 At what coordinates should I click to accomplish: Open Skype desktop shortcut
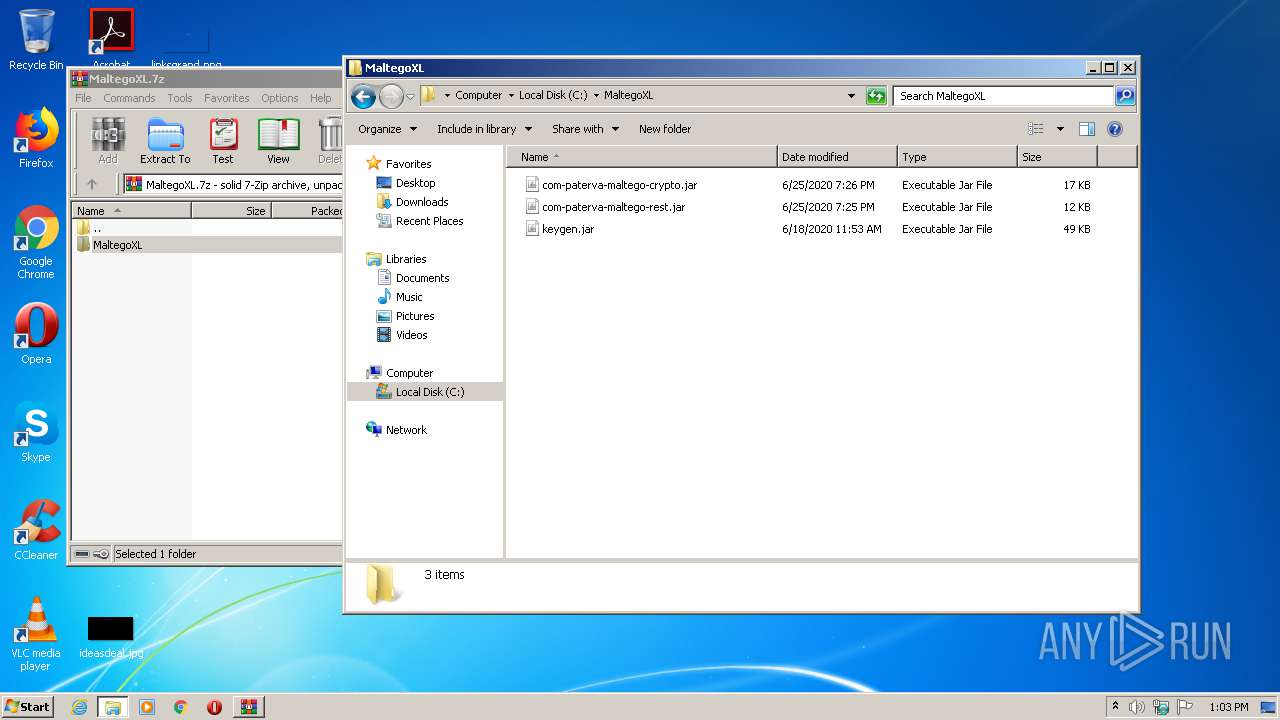point(36,432)
